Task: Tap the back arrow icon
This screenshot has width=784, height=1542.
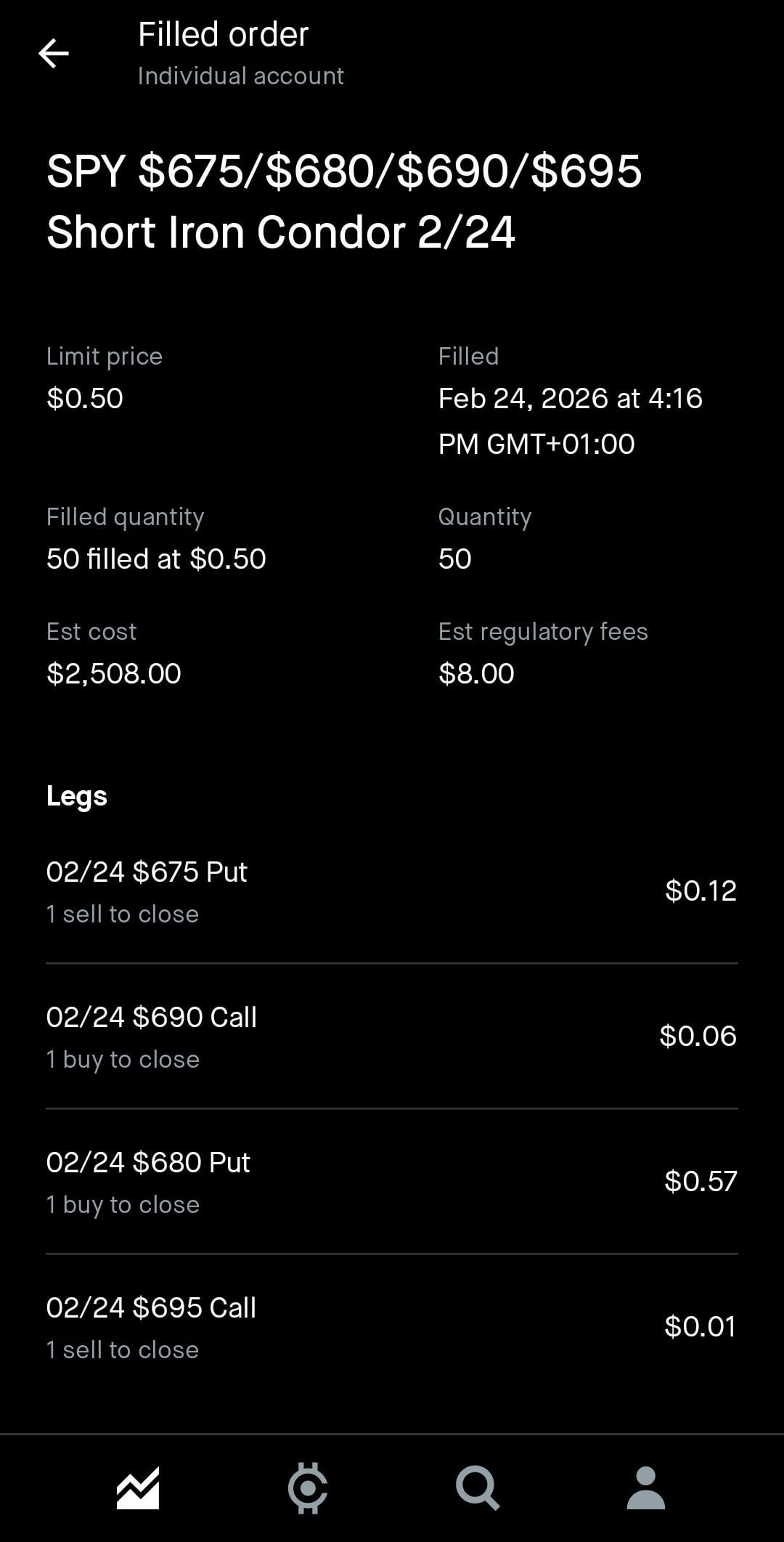Action: point(54,54)
